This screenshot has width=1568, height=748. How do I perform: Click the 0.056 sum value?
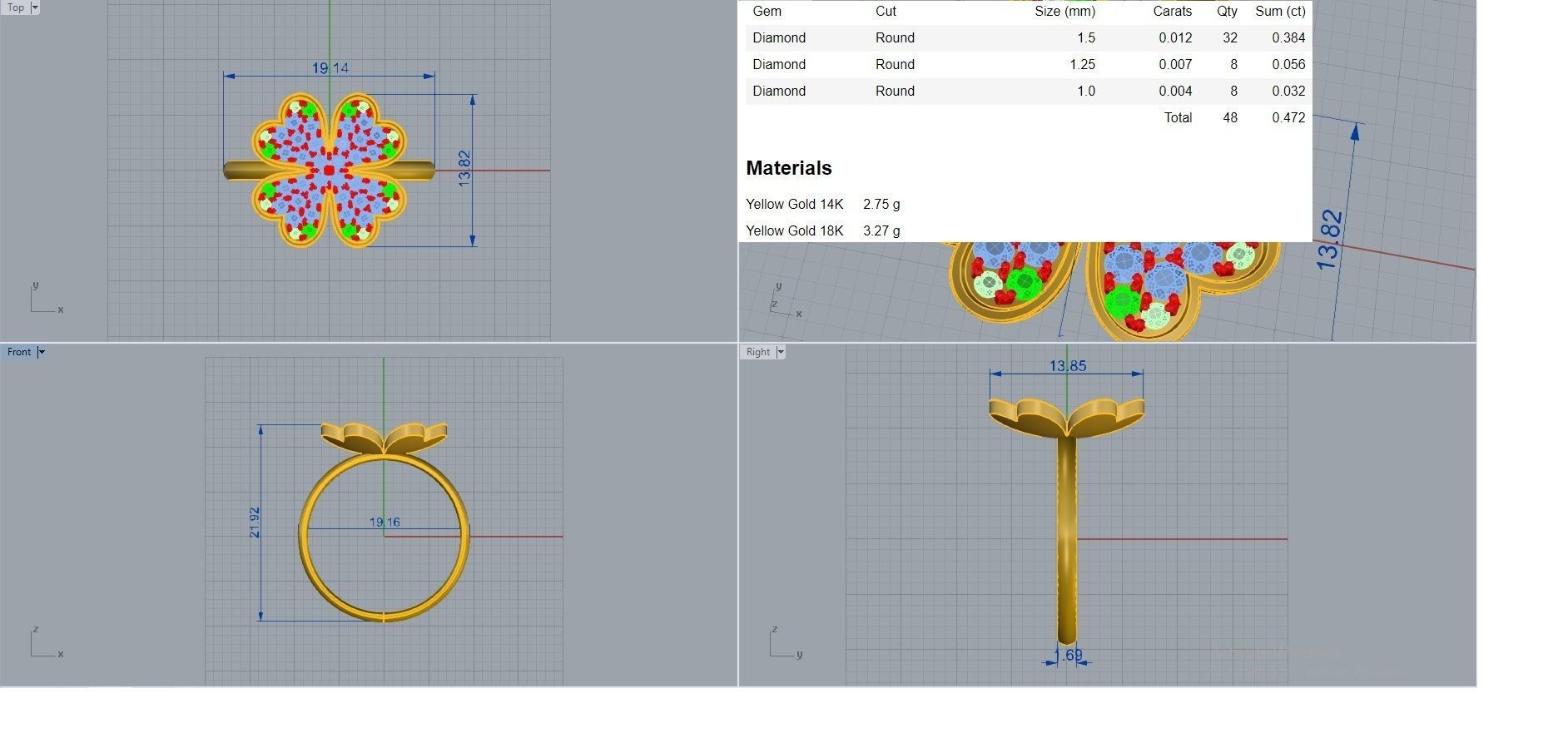[1288, 65]
